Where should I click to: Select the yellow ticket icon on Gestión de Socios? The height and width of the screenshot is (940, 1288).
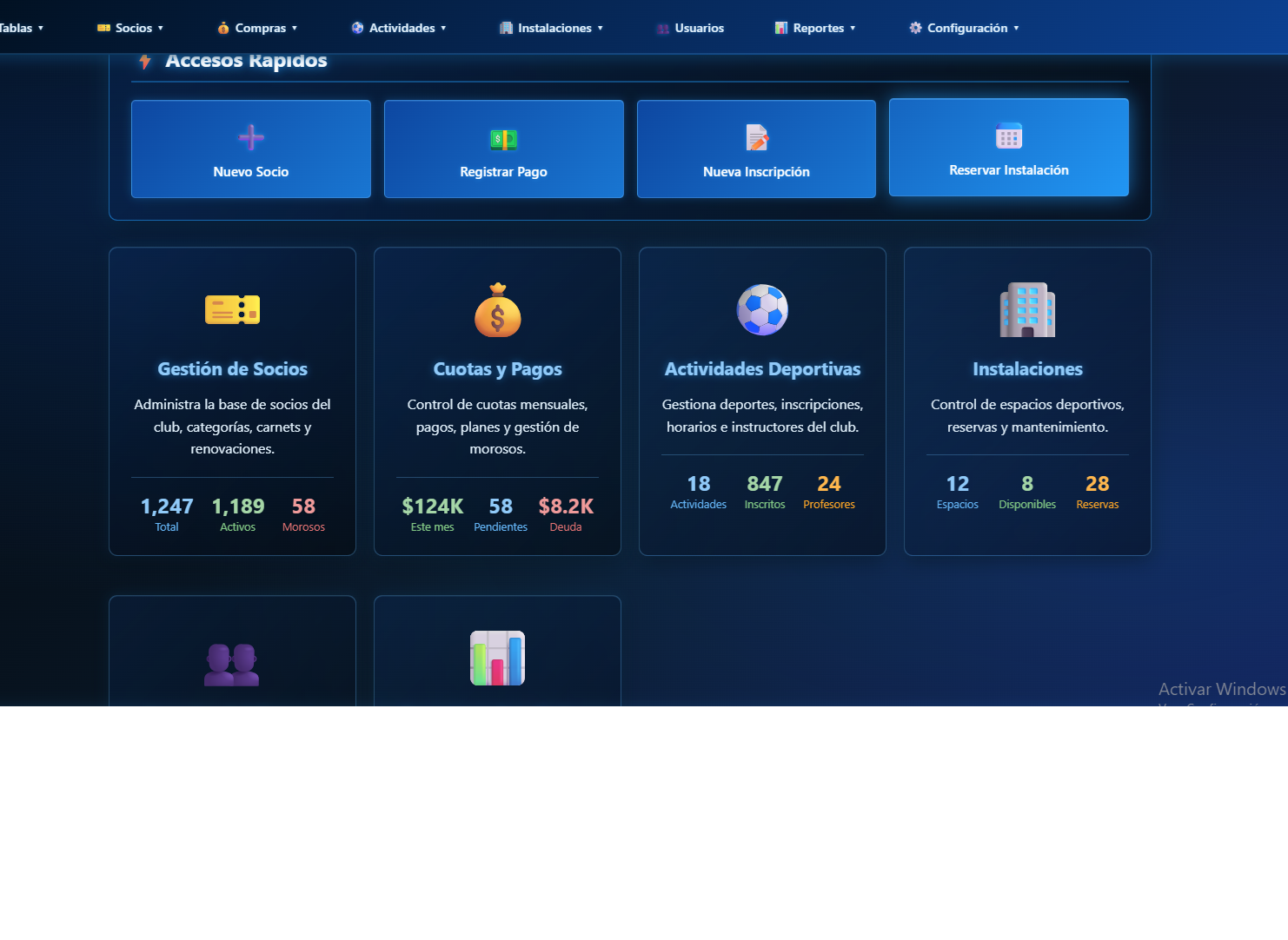(232, 309)
